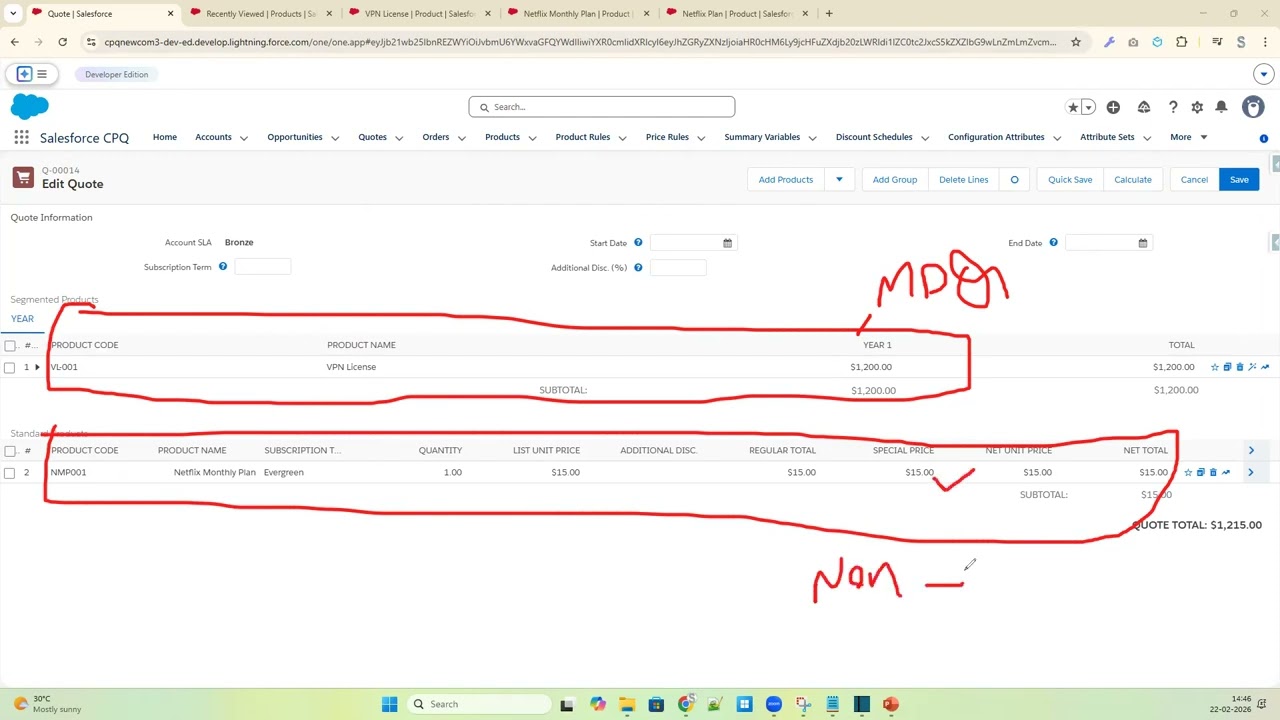Show help for Start Date field
Screen dimensions: 1280x720
pos(638,243)
